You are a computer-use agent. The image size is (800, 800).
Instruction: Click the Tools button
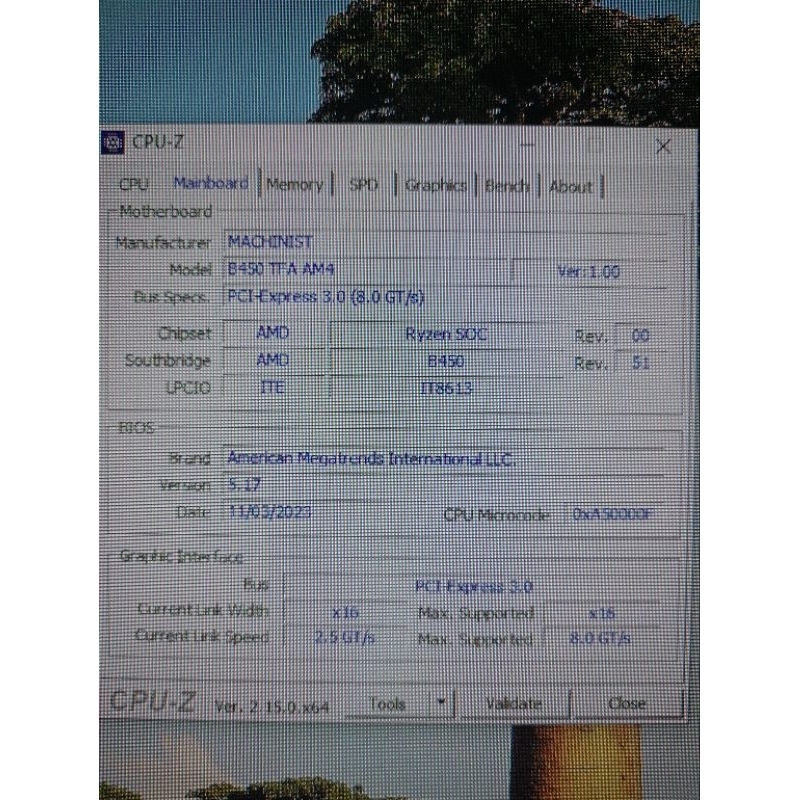point(388,705)
